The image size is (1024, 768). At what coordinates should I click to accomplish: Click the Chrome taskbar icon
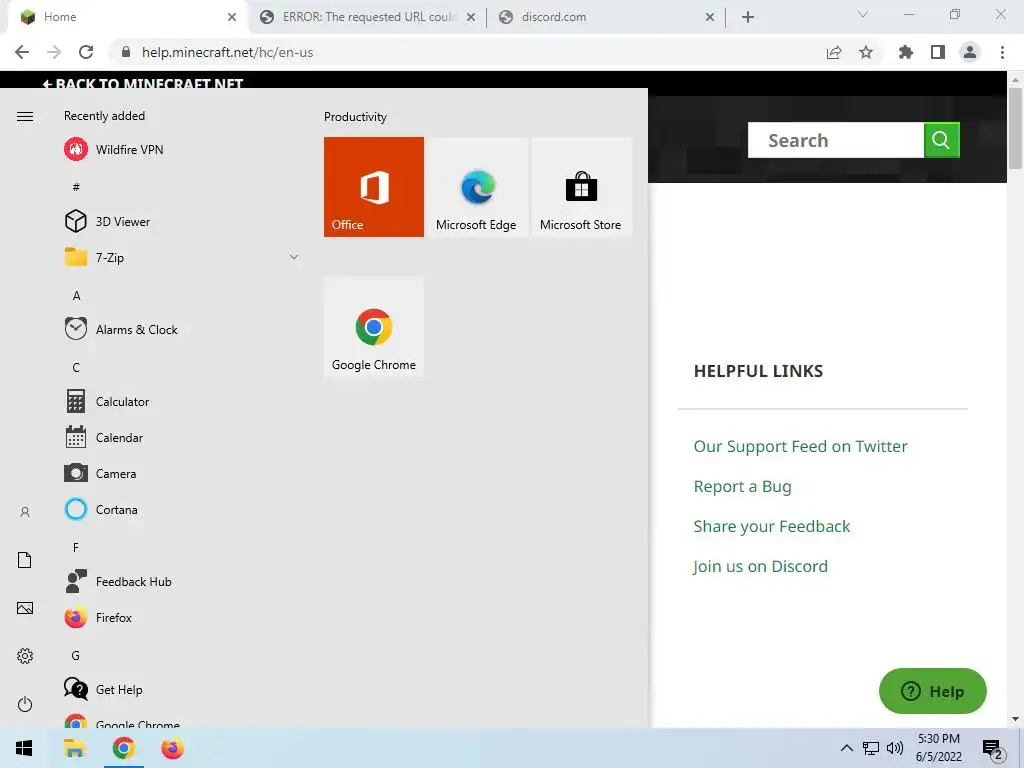(123, 748)
